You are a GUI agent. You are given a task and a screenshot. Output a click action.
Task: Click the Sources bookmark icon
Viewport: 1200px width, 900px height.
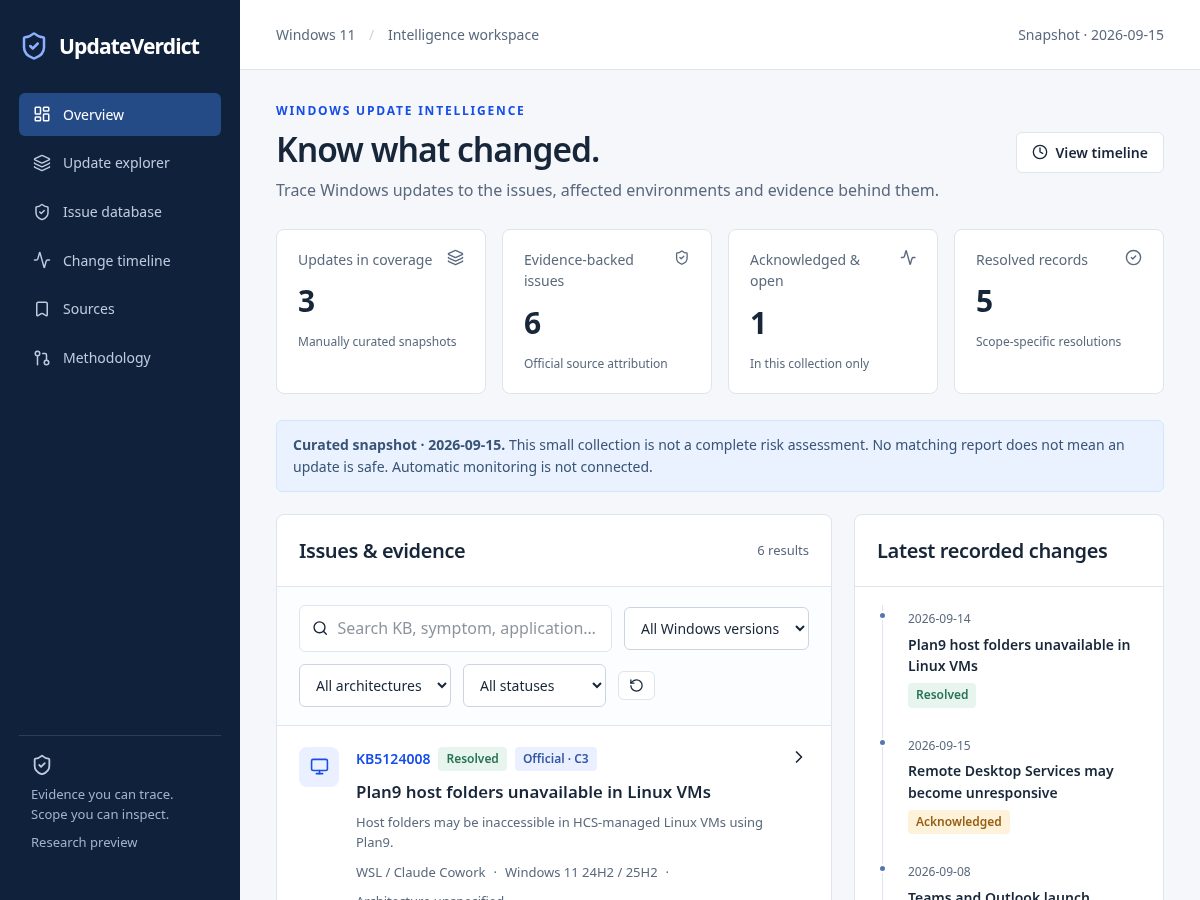point(42,309)
